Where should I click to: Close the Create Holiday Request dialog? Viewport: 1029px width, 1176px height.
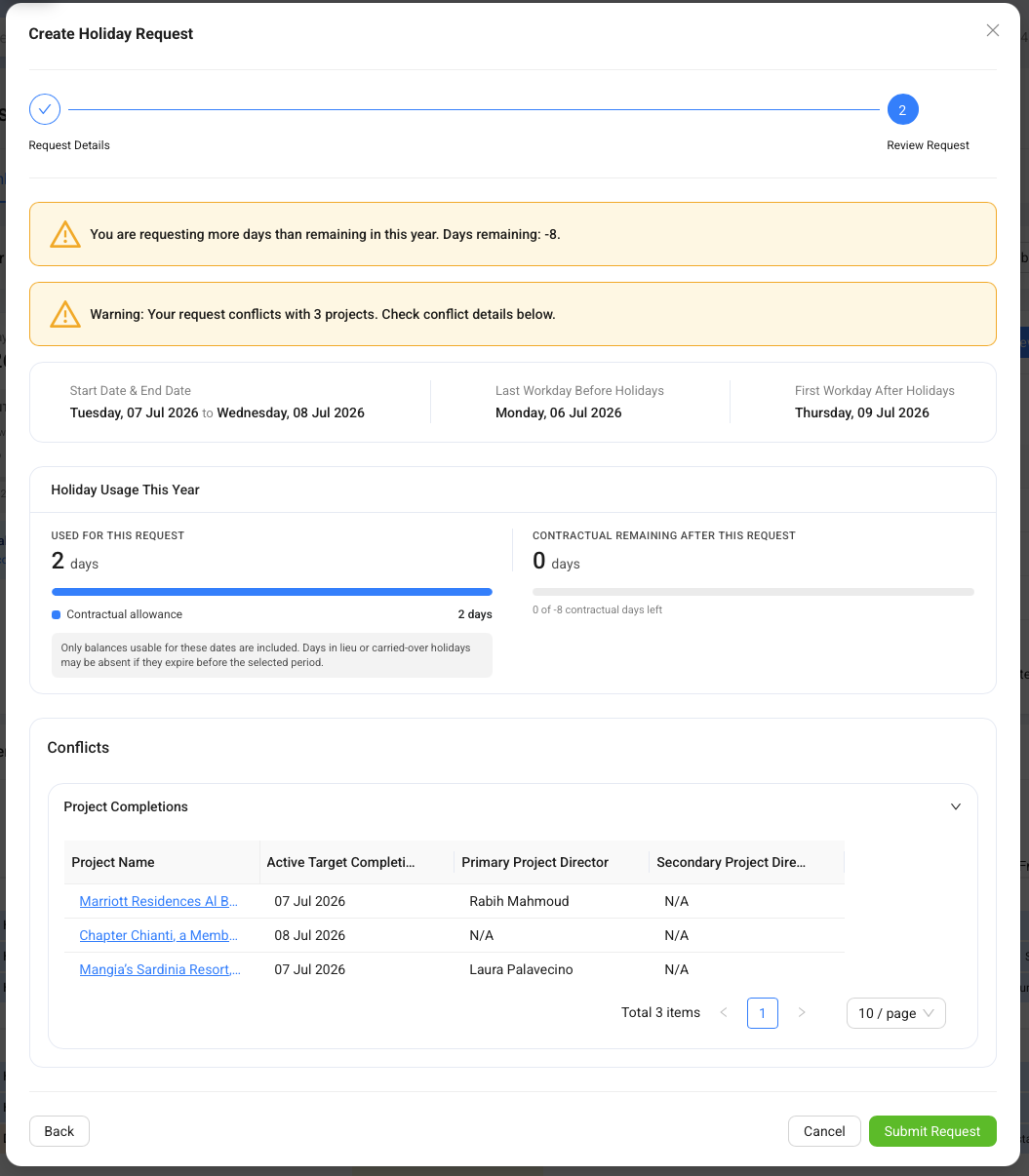[x=993, y=30]
